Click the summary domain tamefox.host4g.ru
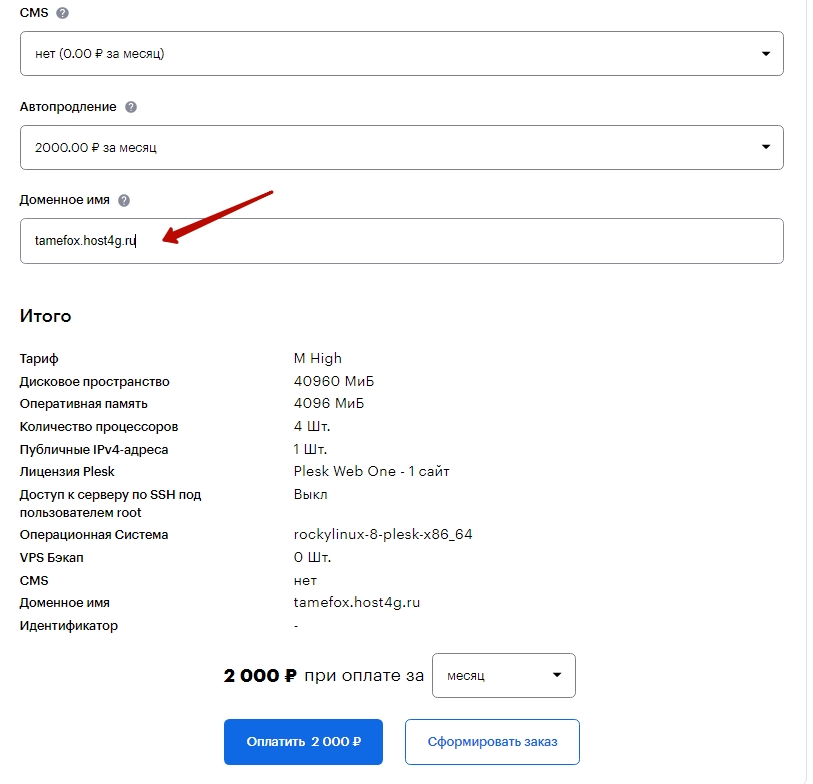 click(x=357, y=603)
